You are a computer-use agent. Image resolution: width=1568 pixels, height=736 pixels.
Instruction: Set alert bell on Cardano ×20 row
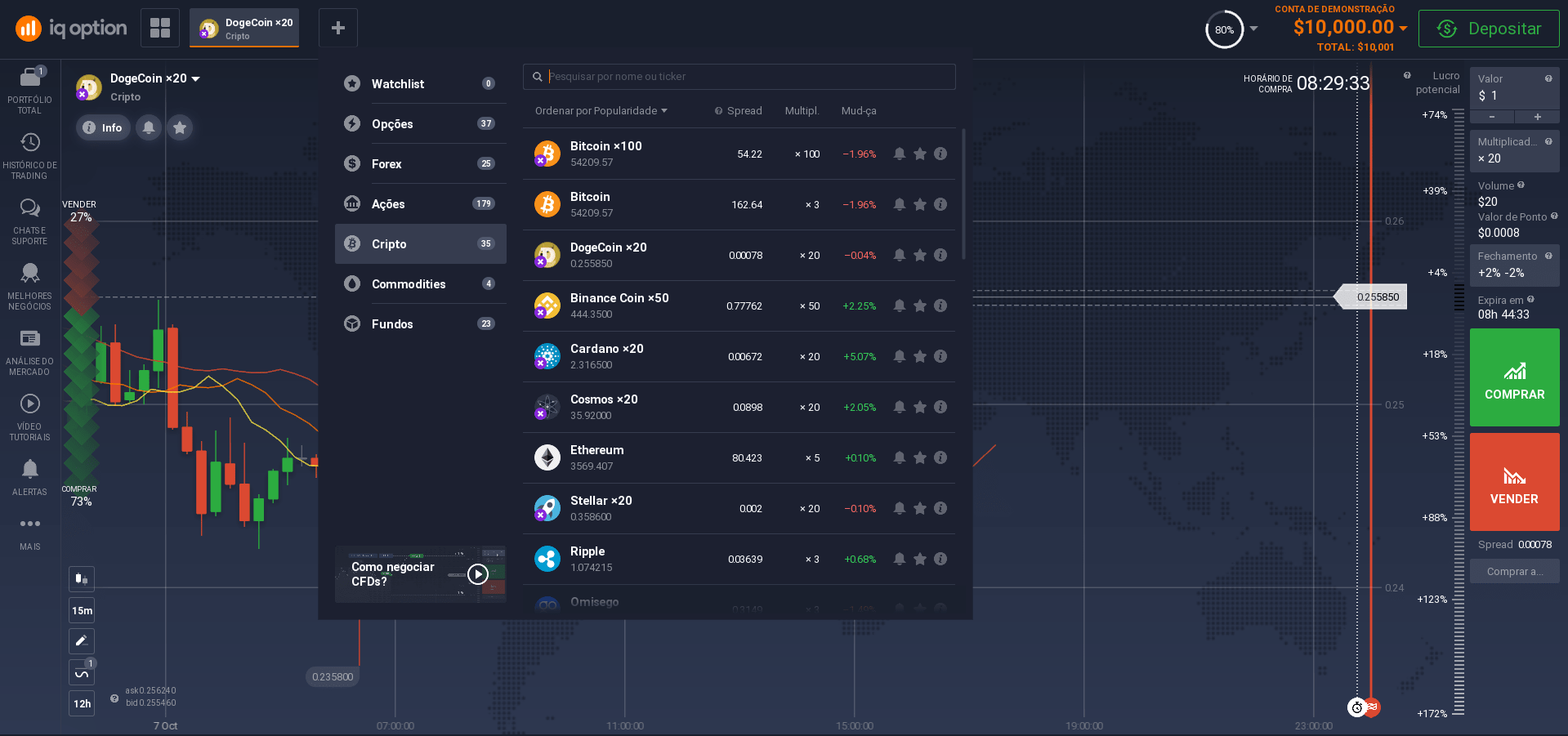(x=899, y=356)
